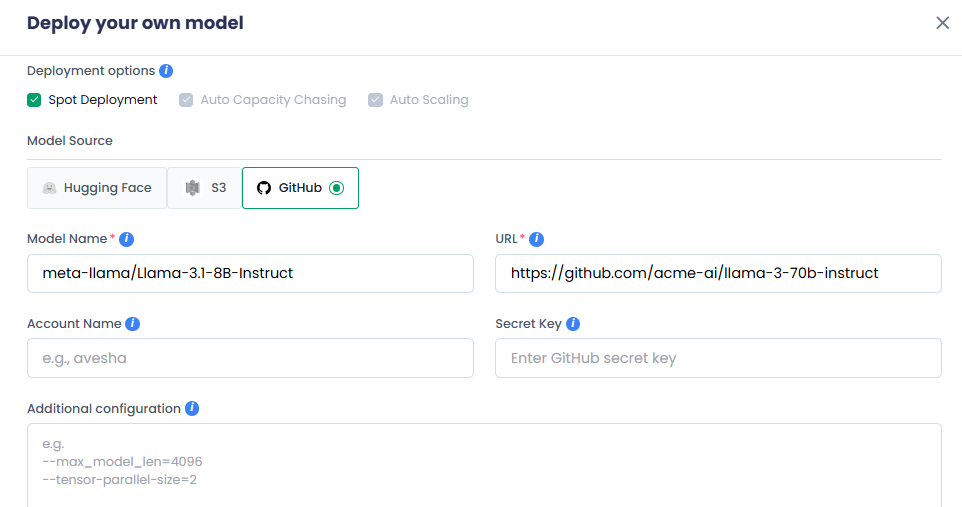The image size is (962, 507).
Task: Click the Secret Key input field
Action: (718, 358)
